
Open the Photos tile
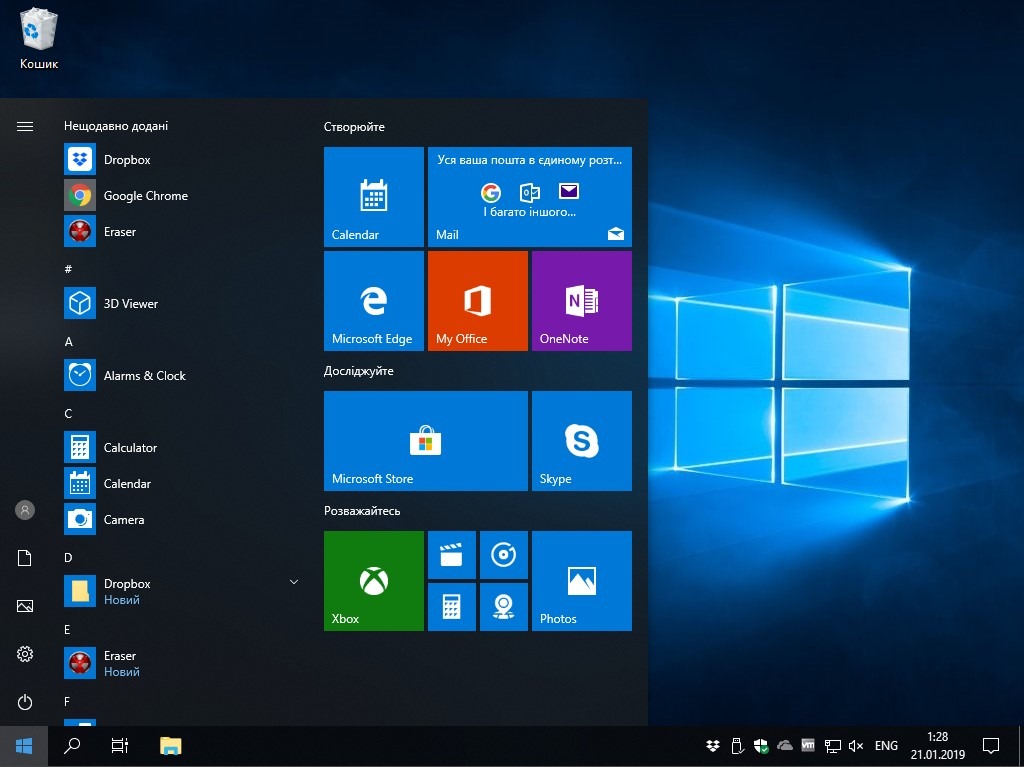pyautogui.click(x=581, y=581)
